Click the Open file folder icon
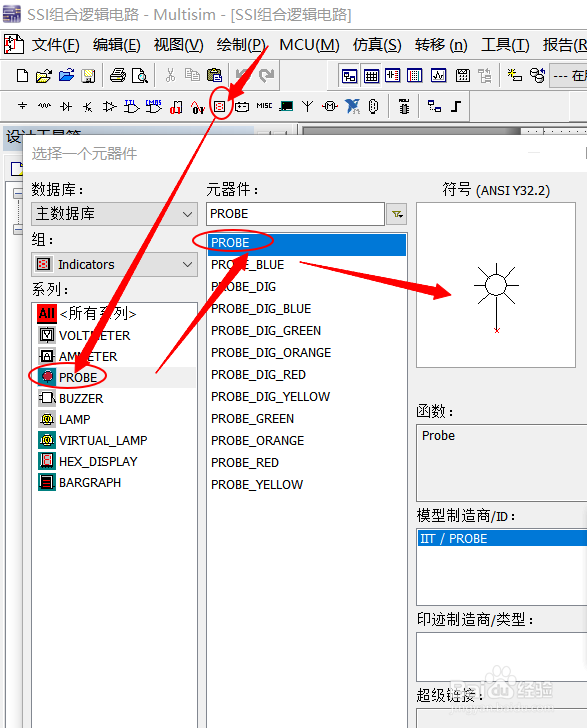The width and height of the screenshot is (587, 728). point(44,75)
